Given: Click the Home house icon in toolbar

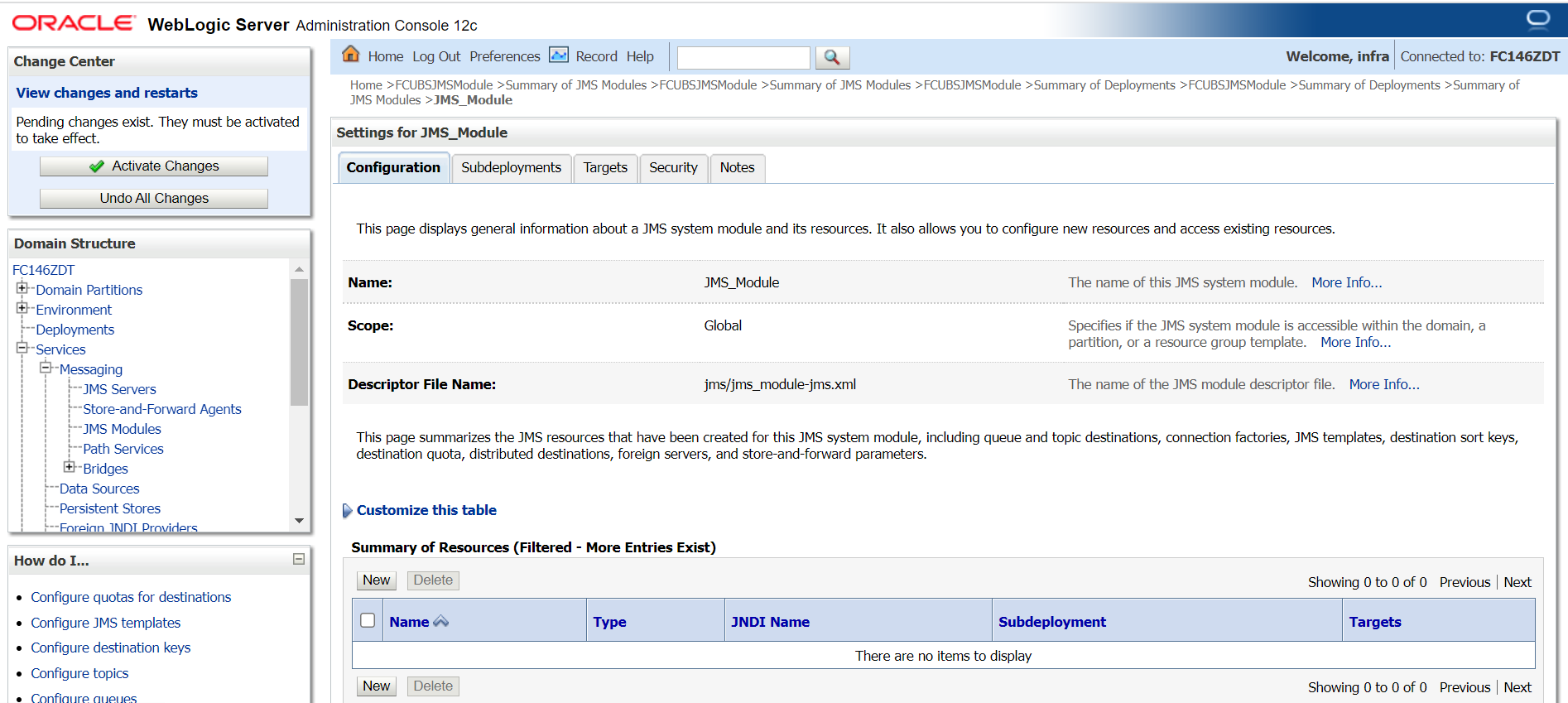Looking at the screenshot, I should [x=351, y=55].
